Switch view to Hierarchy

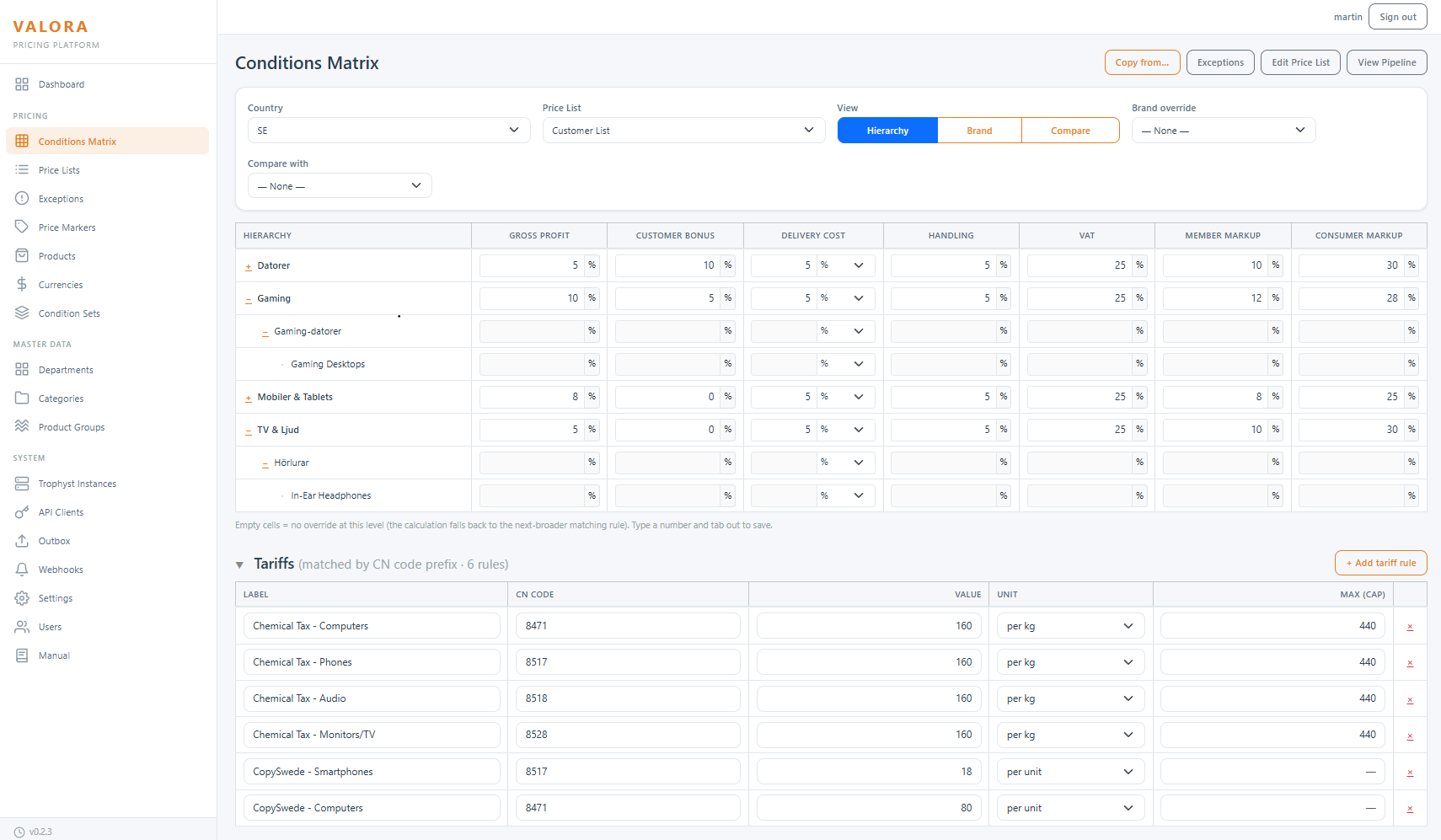887,131
